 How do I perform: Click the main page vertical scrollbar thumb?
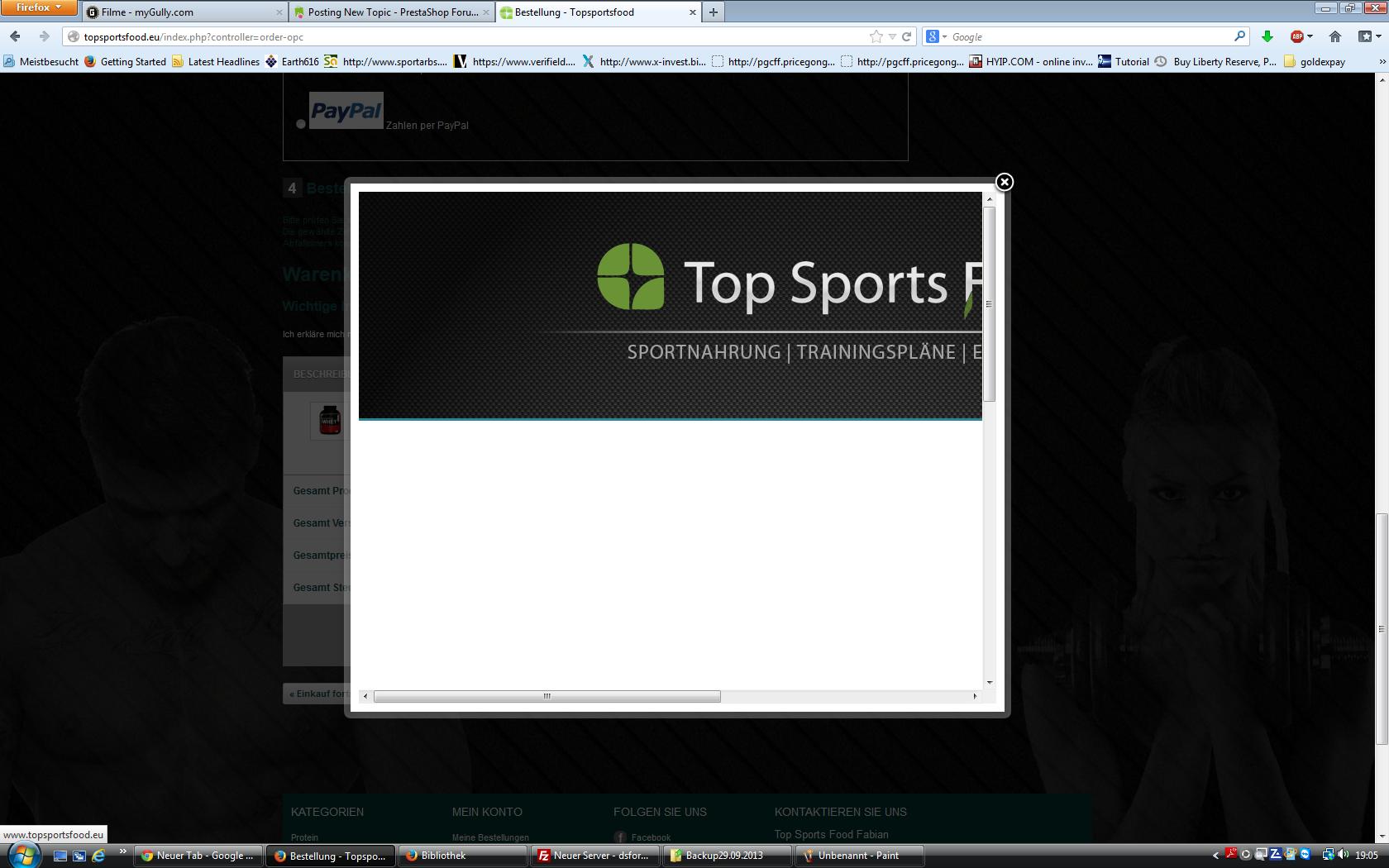[x=1382, y=629]
